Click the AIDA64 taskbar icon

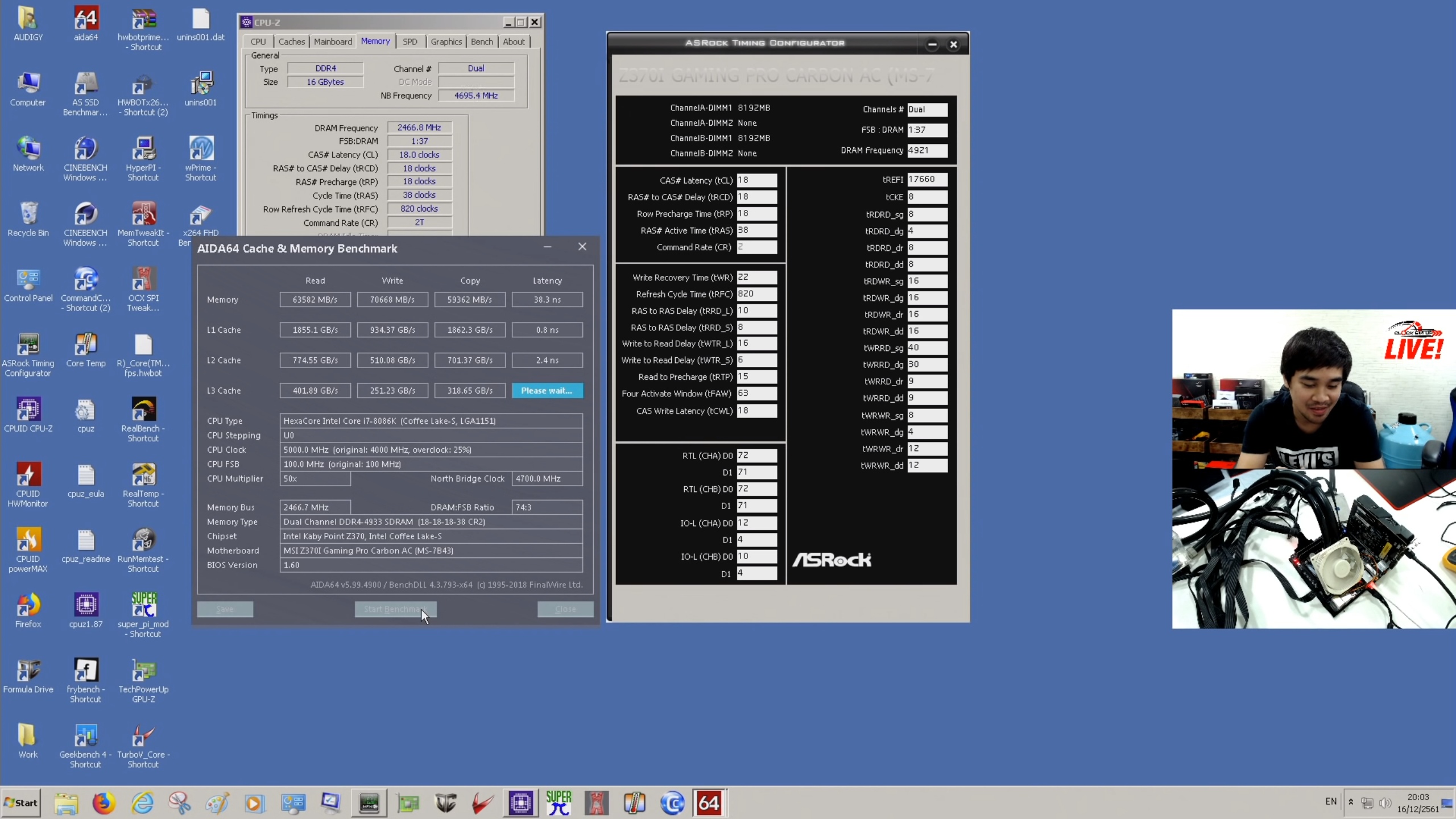(x=709, y=803)
